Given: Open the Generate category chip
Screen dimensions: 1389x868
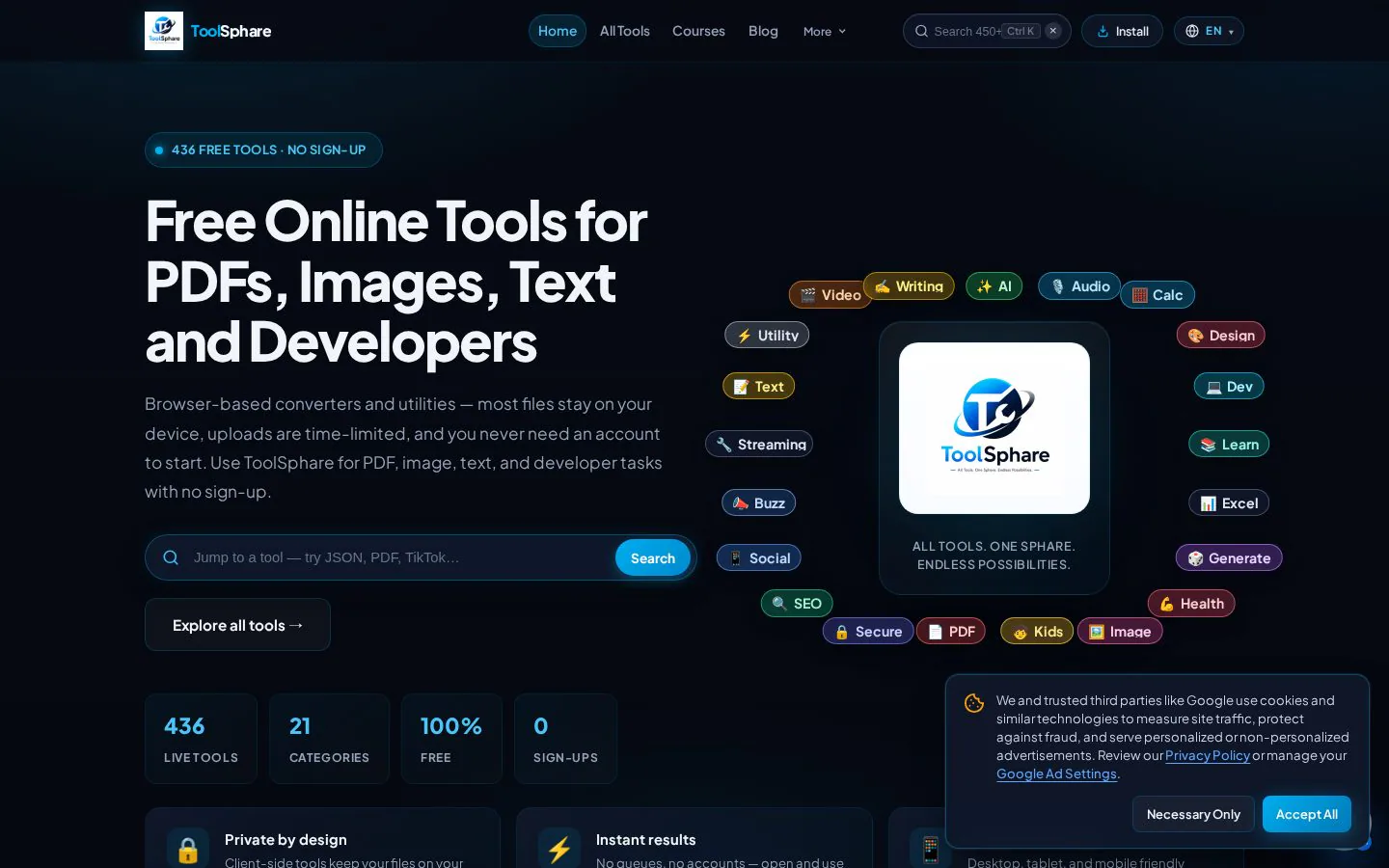Looking at the screenshot, I should click(x=1229, y=558).
